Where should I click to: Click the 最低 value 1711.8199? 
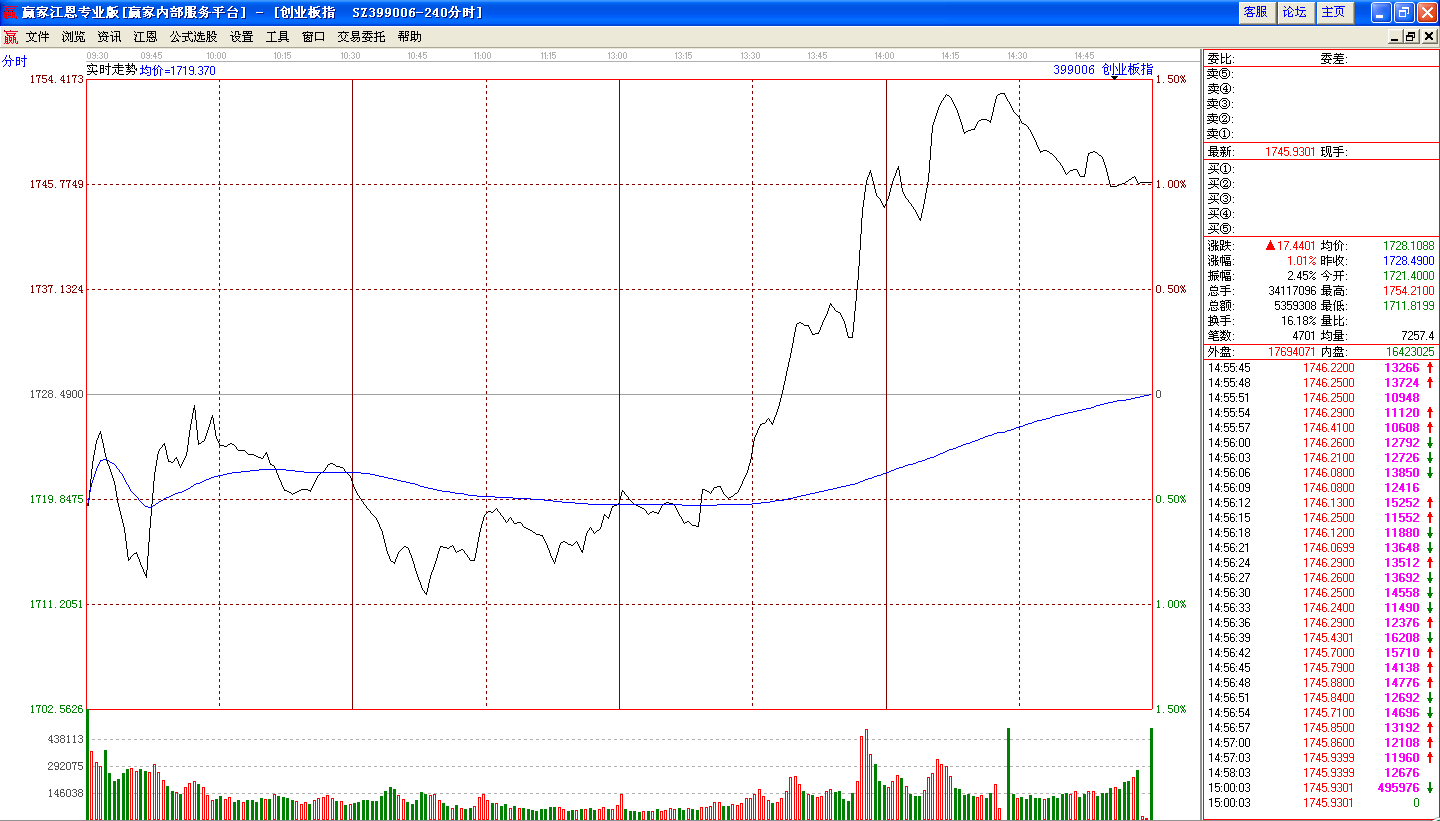(1409, 305)
